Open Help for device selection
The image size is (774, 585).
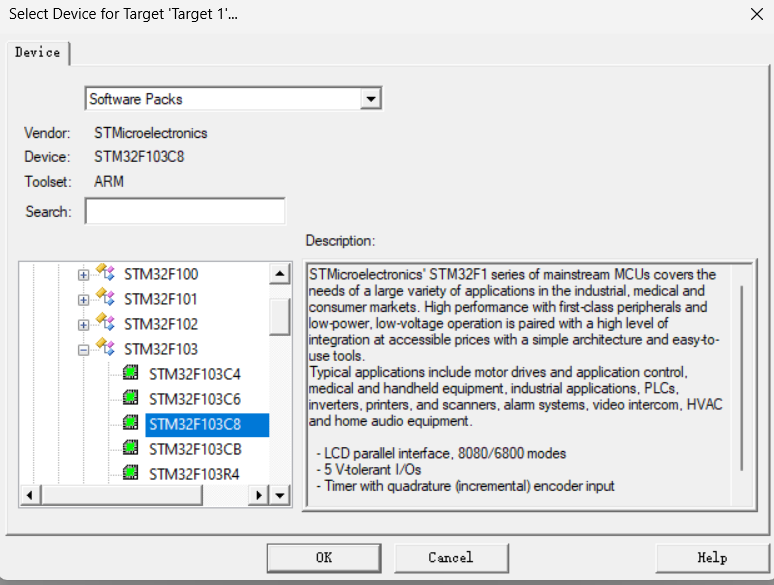712,558
